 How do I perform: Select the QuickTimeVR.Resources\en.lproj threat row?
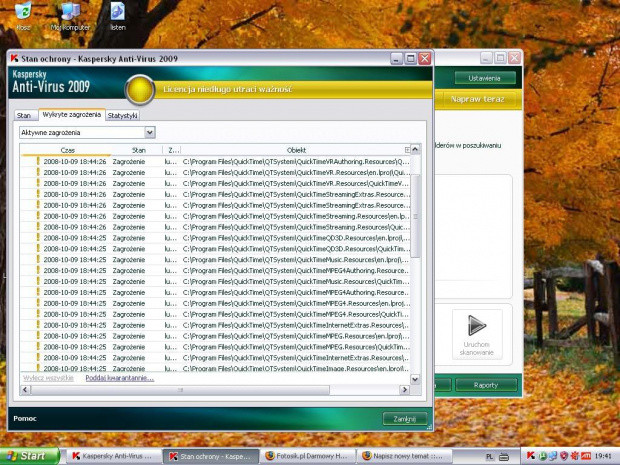click(x=215, y=172)
